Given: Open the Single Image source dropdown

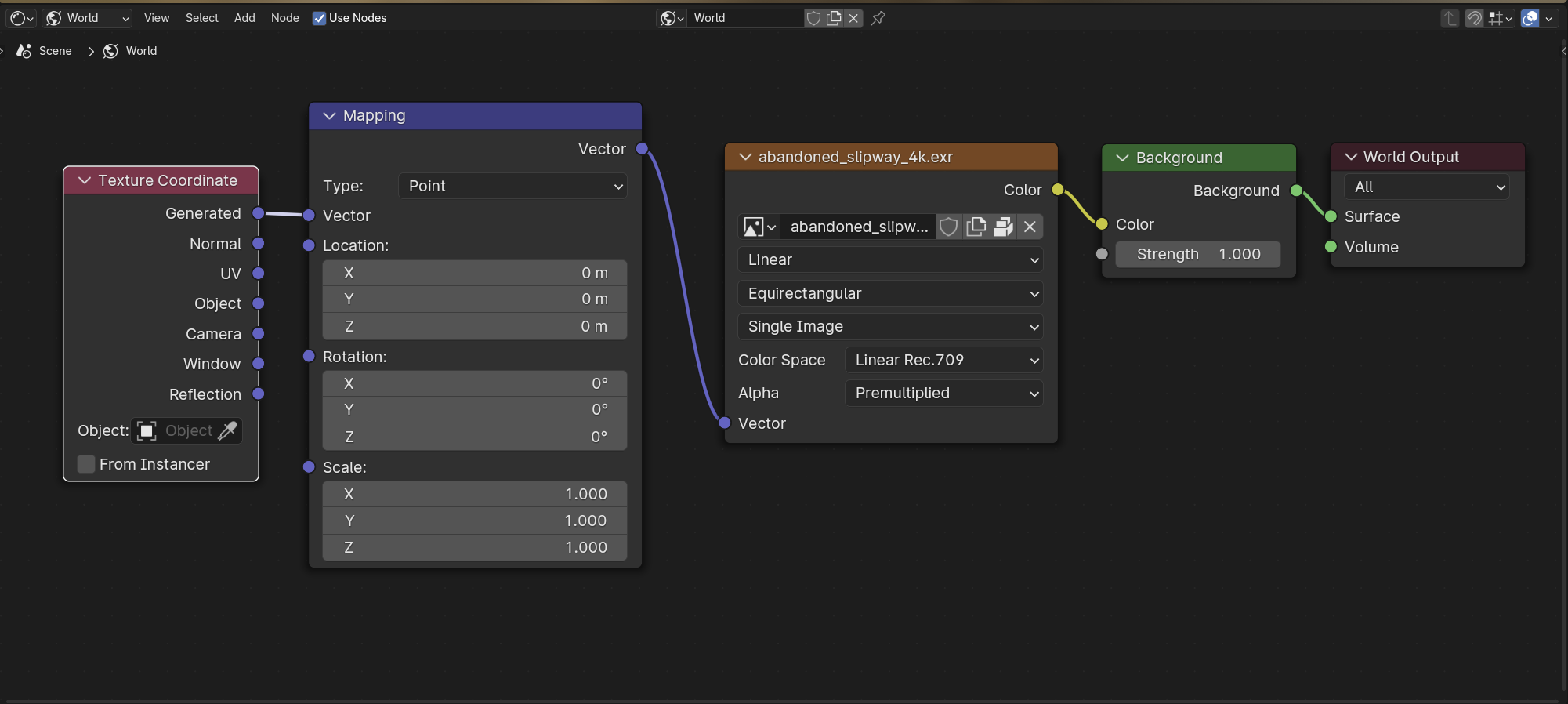Looking at the screenshot, I should (890, 326).
